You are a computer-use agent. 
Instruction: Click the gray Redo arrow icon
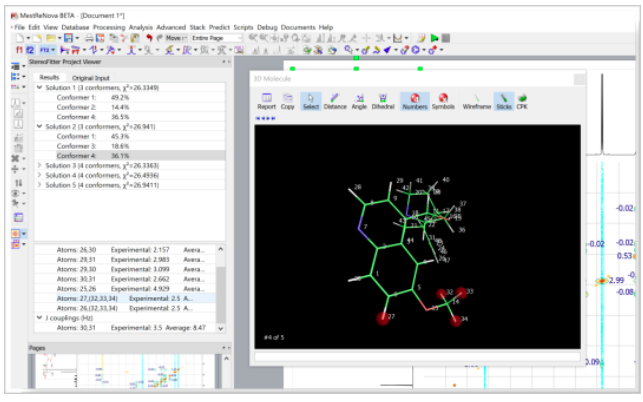(x=159, y=38)
